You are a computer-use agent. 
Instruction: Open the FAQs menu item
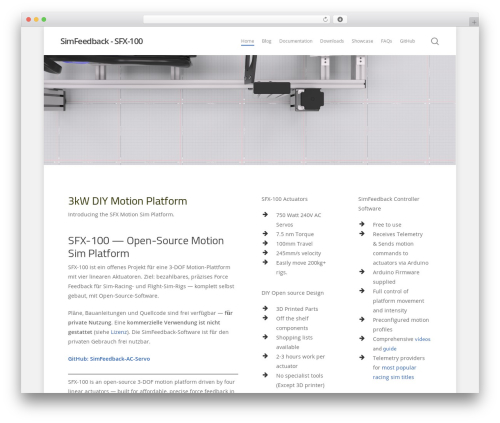[x=386, y=41]
